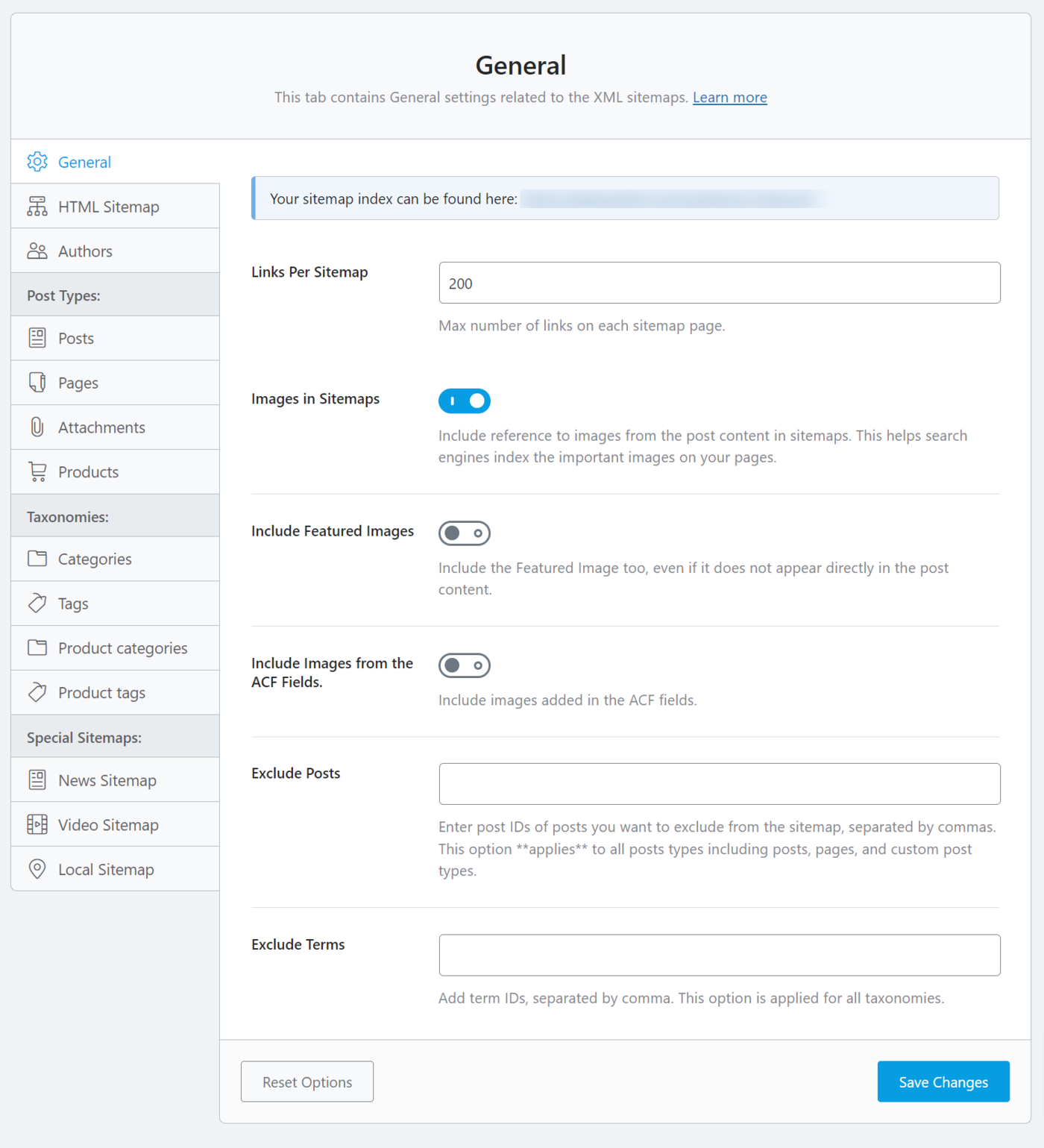The width and height of the screenshot is (1044, 1148).
Task: Click the Attachments paperclip icon
Action: click(37, 427)
